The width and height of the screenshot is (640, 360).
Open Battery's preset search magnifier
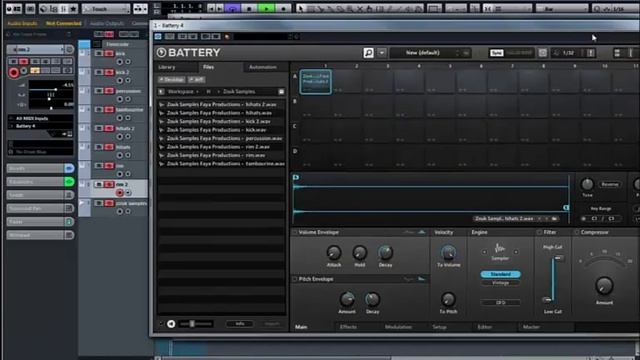click(x=368, y=53)
